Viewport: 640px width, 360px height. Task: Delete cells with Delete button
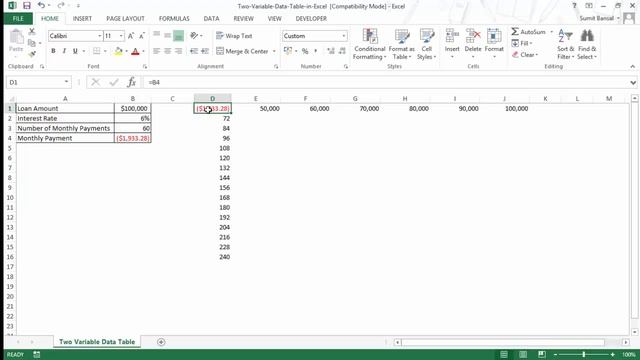pos(473,44)
